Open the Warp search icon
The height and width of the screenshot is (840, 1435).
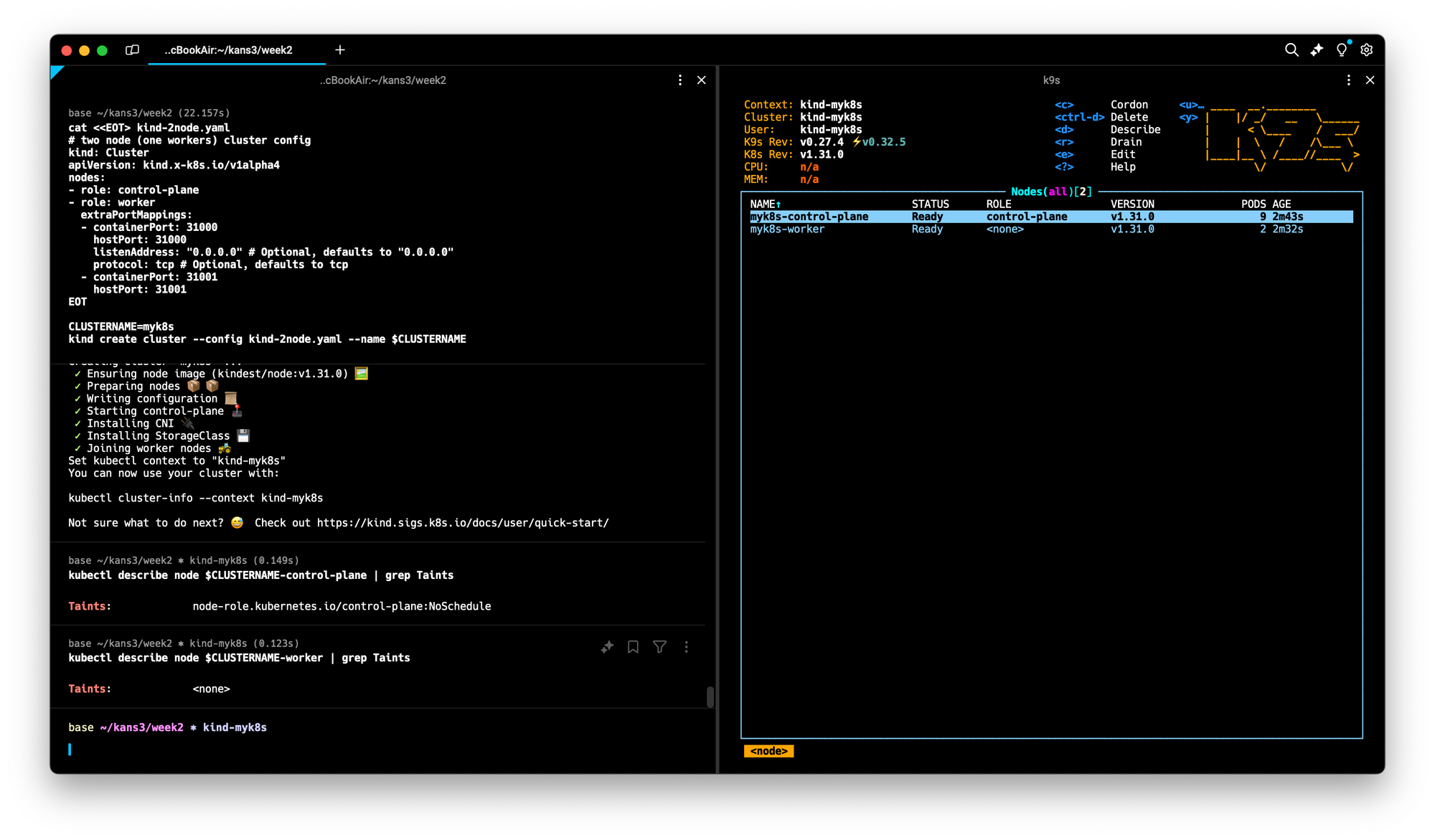tap(1291, 50)
